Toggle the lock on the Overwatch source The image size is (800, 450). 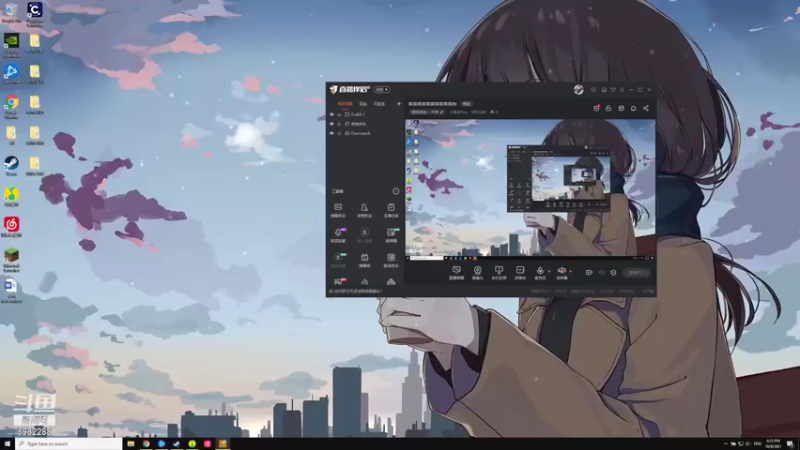coord(339,133)
